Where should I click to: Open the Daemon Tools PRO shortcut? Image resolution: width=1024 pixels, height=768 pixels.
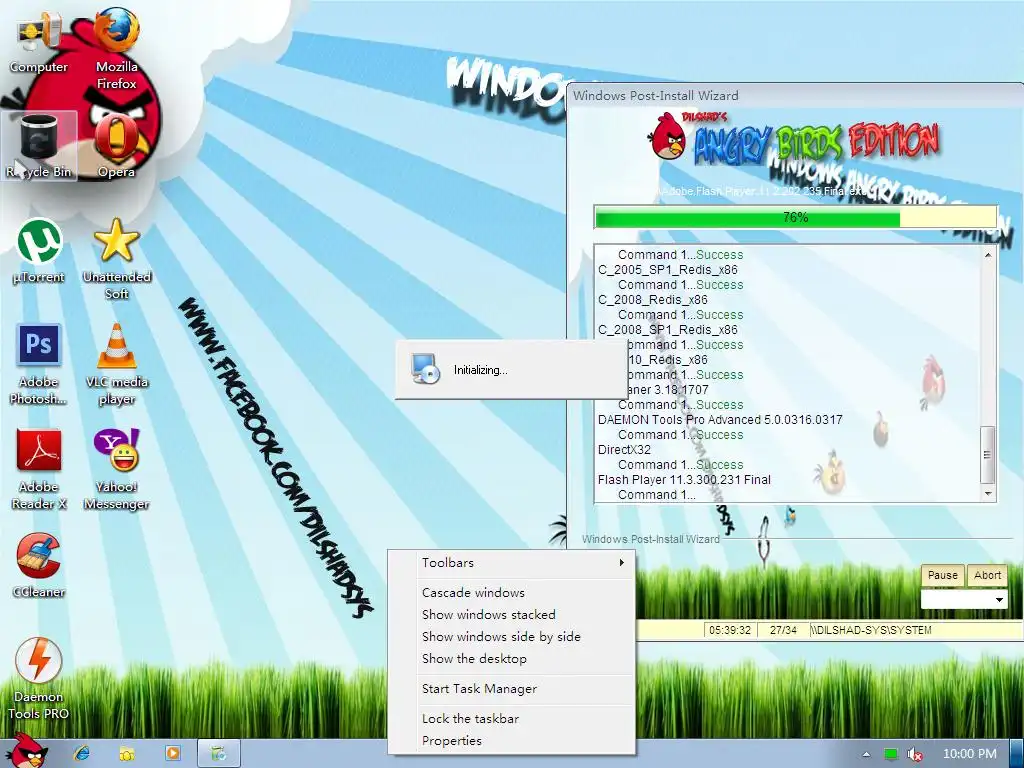pos(39,680)
